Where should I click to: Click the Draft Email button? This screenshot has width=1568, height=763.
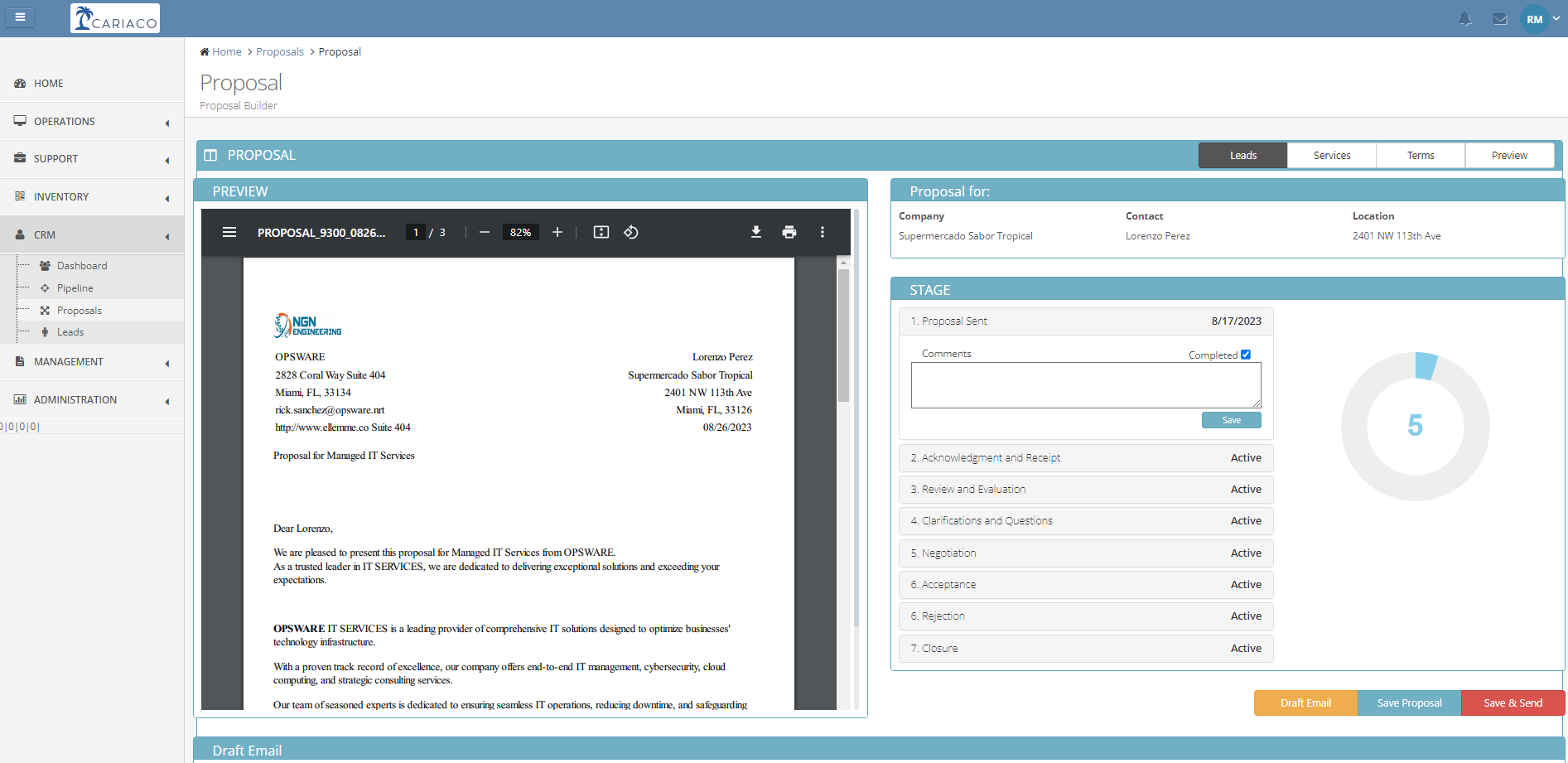pos(1305,703)
